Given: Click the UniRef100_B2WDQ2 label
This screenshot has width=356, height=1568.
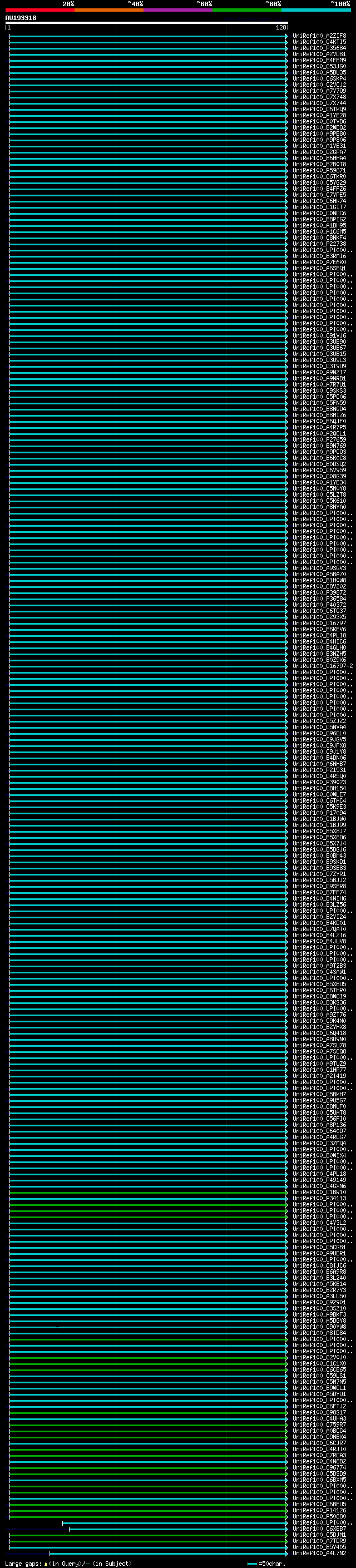Looking at the screenshot, I should pyautogui.click(x=319, y=128).
